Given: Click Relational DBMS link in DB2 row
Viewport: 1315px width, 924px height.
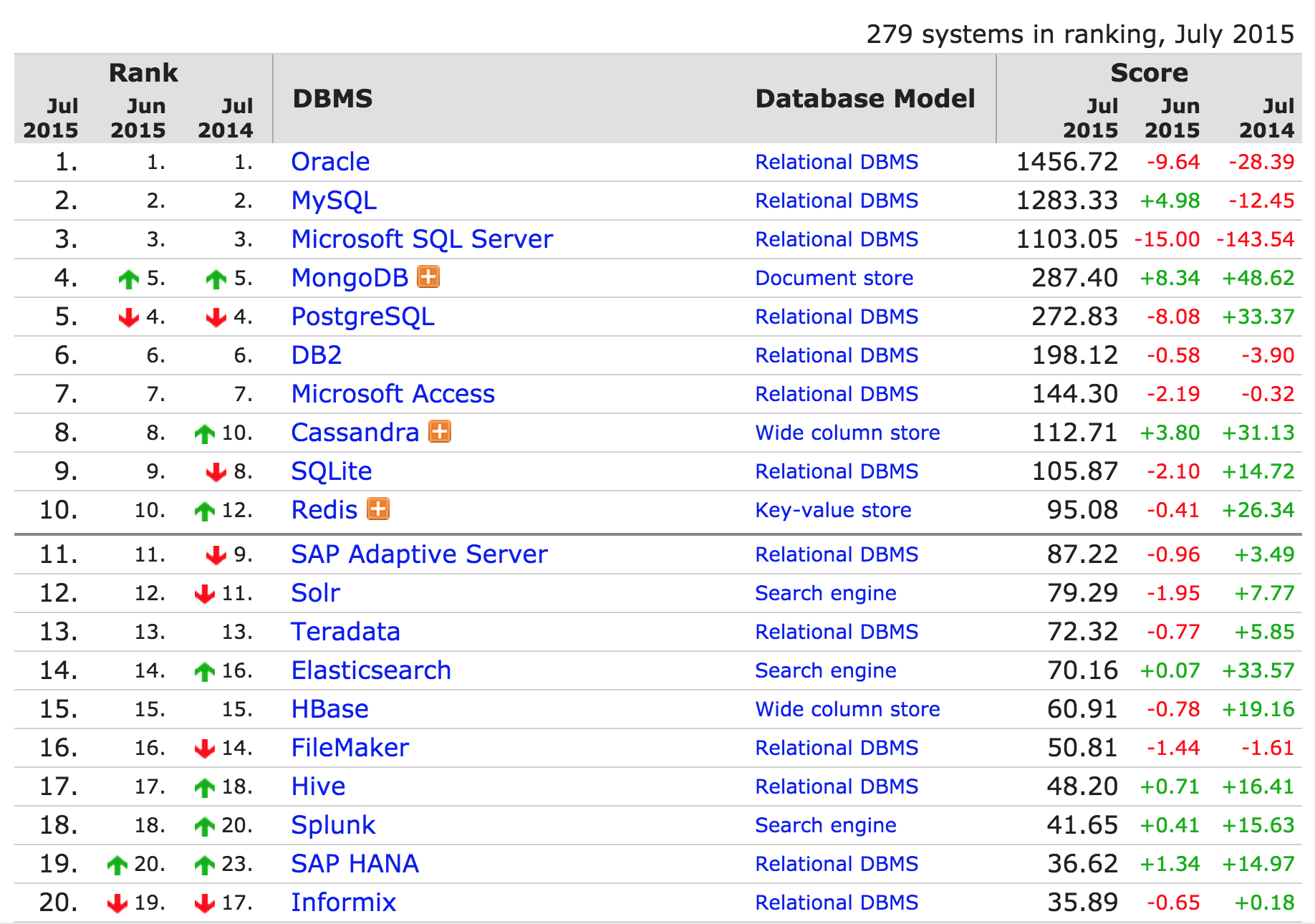Looking at the screenshot, I should coord(837,355).
